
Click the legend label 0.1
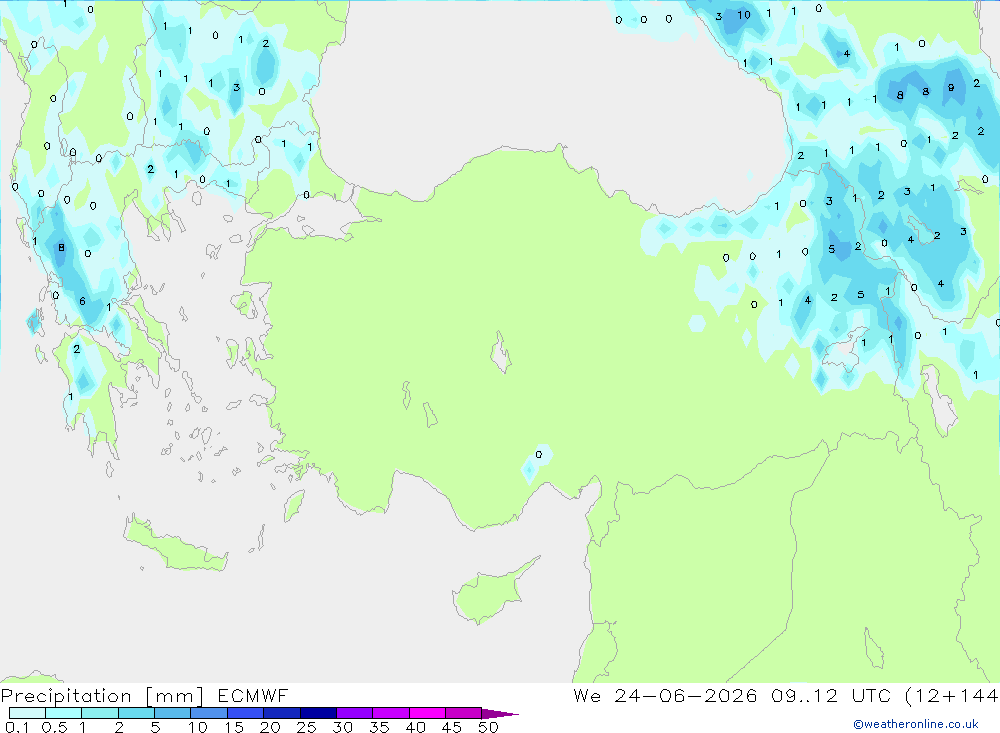pos(17,727)
